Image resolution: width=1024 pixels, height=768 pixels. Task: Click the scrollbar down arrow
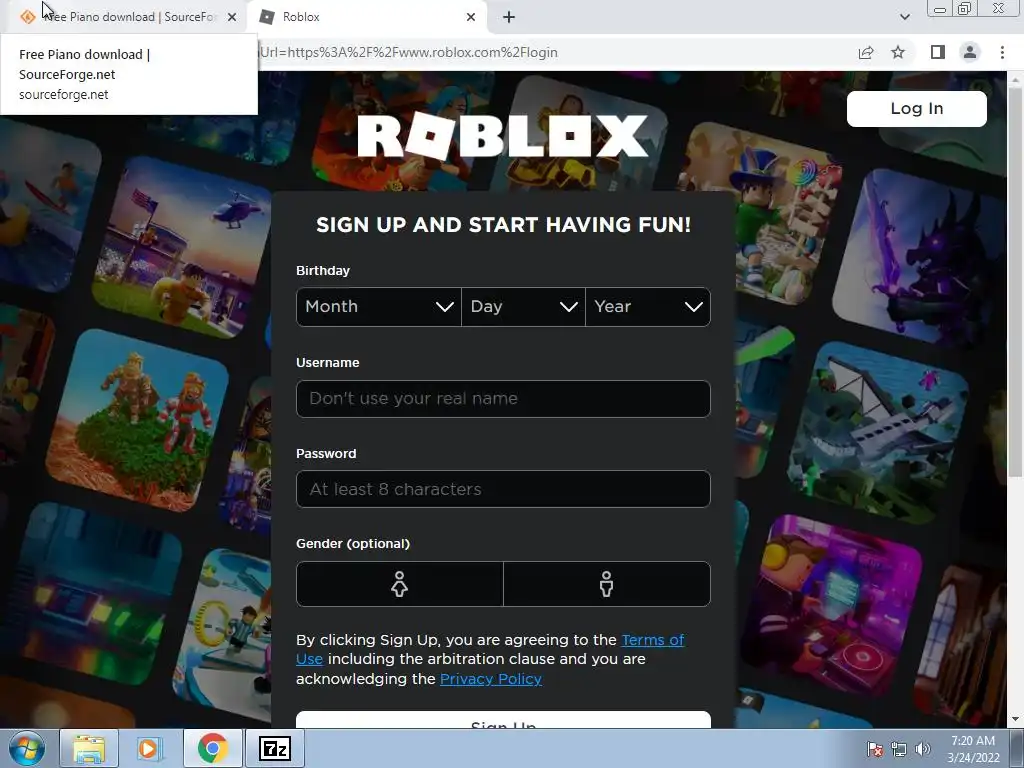[x=1015, y=720]
